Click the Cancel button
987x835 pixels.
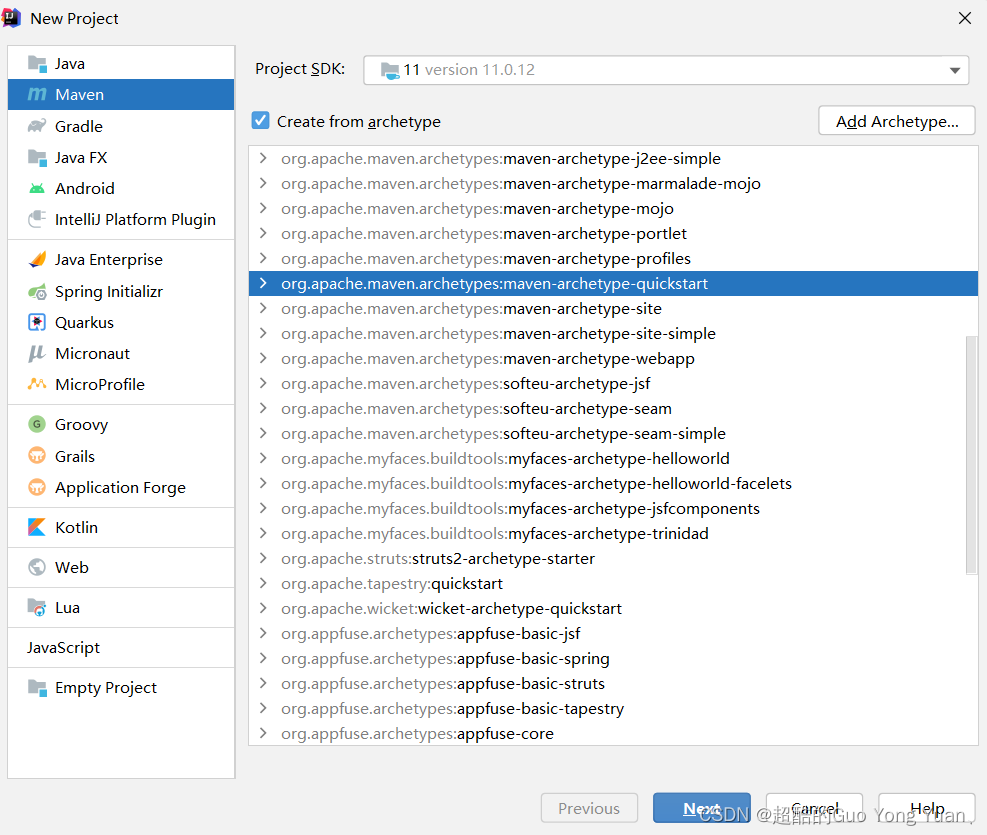(815, 808)
